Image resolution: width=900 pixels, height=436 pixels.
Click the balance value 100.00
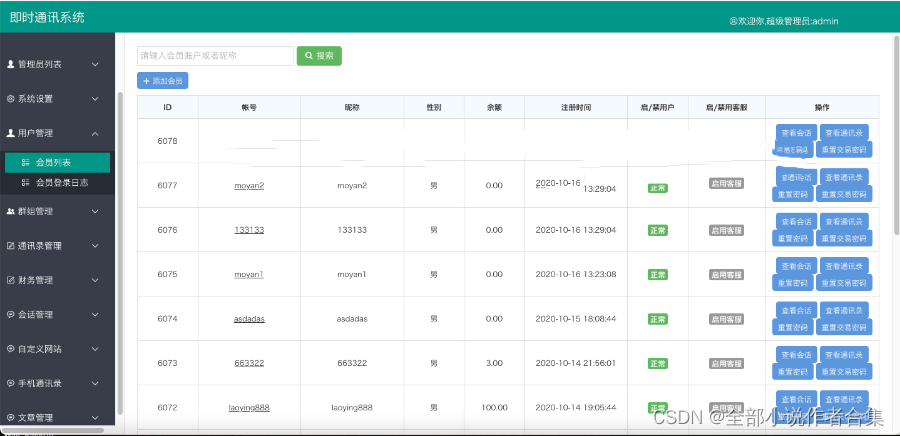click(494, 408)
